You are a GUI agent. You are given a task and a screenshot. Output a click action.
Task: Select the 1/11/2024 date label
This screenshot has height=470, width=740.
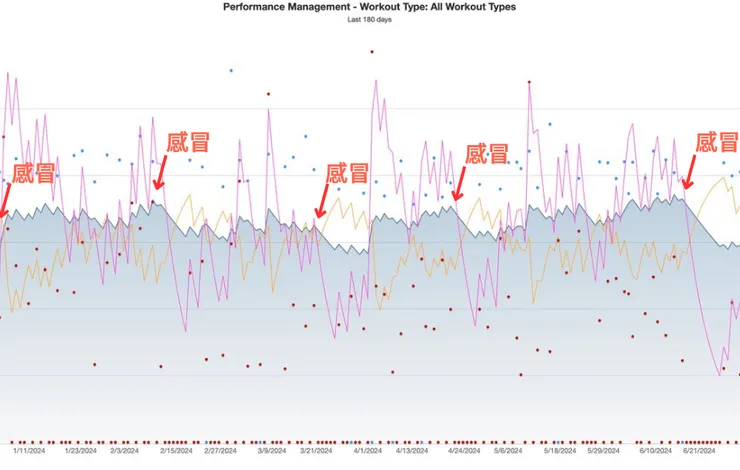[x=29, y=451]
